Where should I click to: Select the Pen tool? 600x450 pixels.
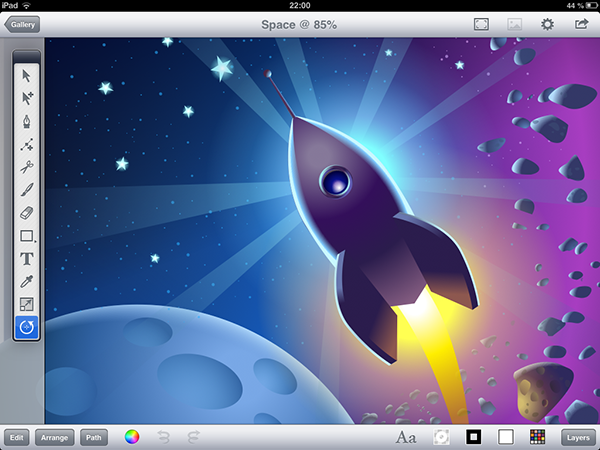click(x=26, y=121)
